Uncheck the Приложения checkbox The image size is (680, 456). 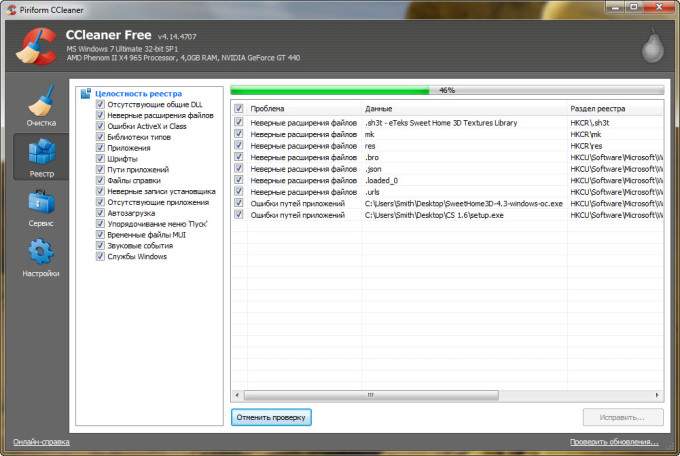[100, 148]
